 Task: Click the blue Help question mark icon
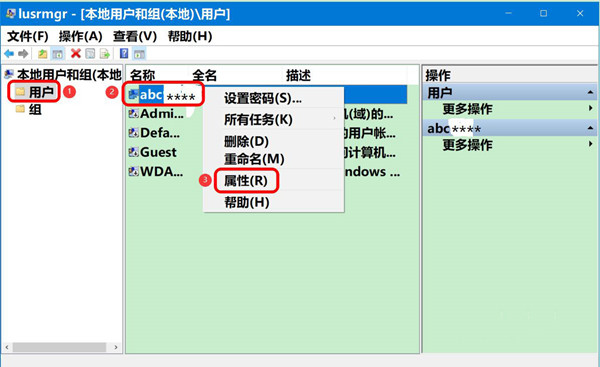[x=124, y=53]
